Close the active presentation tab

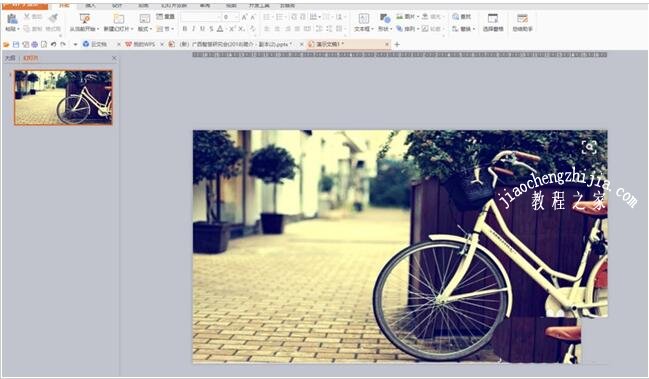[387, 44]
